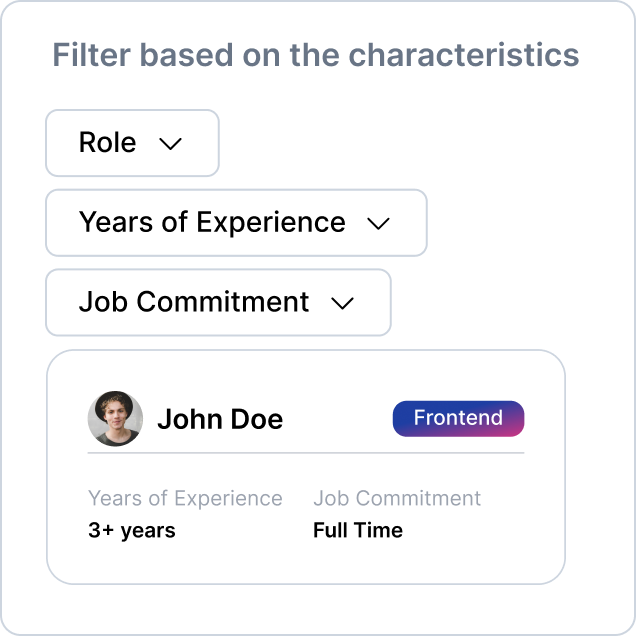
Task: Click the divider line beneath John Doe
Action: point(306,452)
